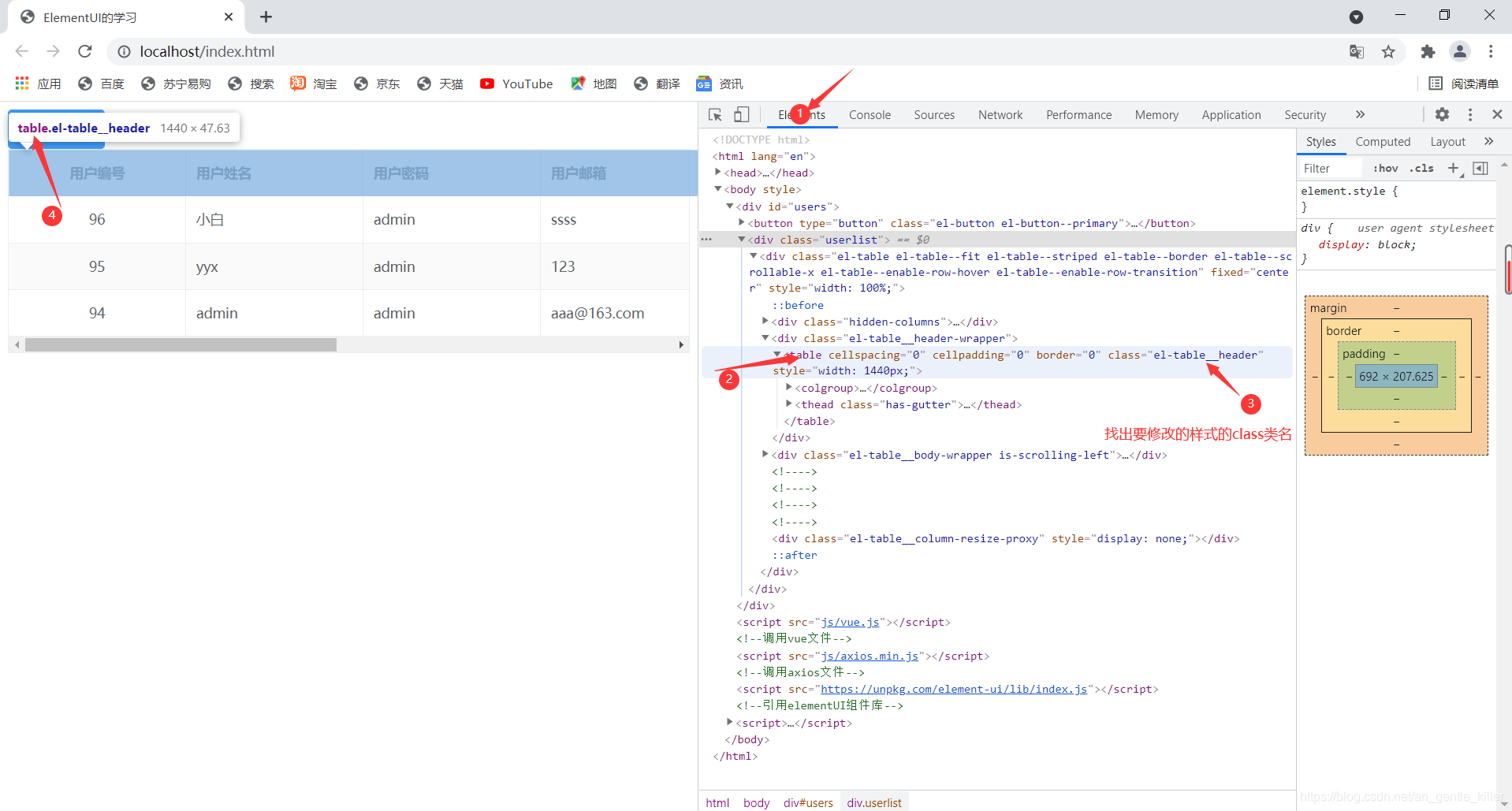1512x811 pixels.
Task: Switch to the Security tab
Action: (1305, 115)
